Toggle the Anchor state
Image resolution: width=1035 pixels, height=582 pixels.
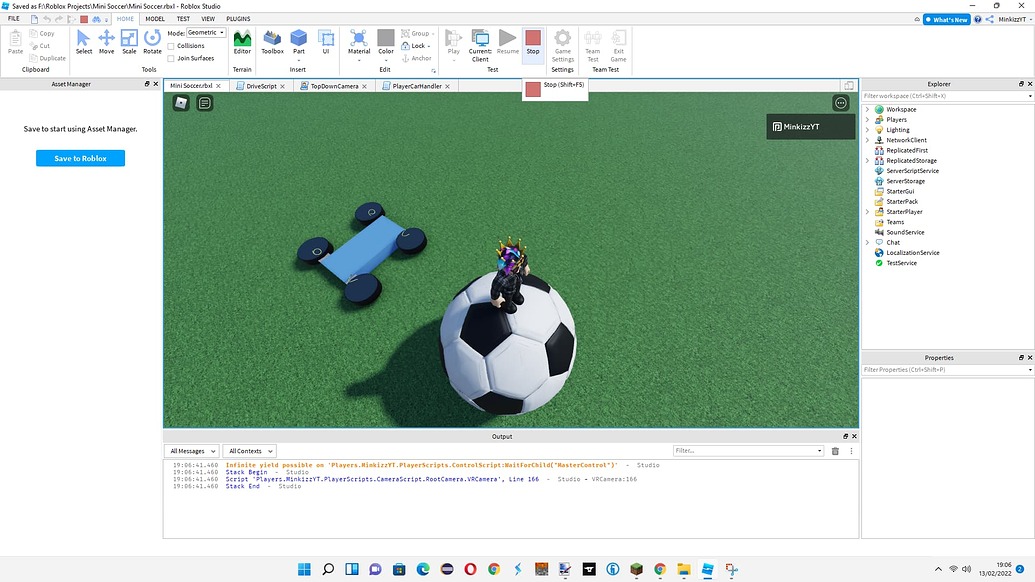click(418, 58)
